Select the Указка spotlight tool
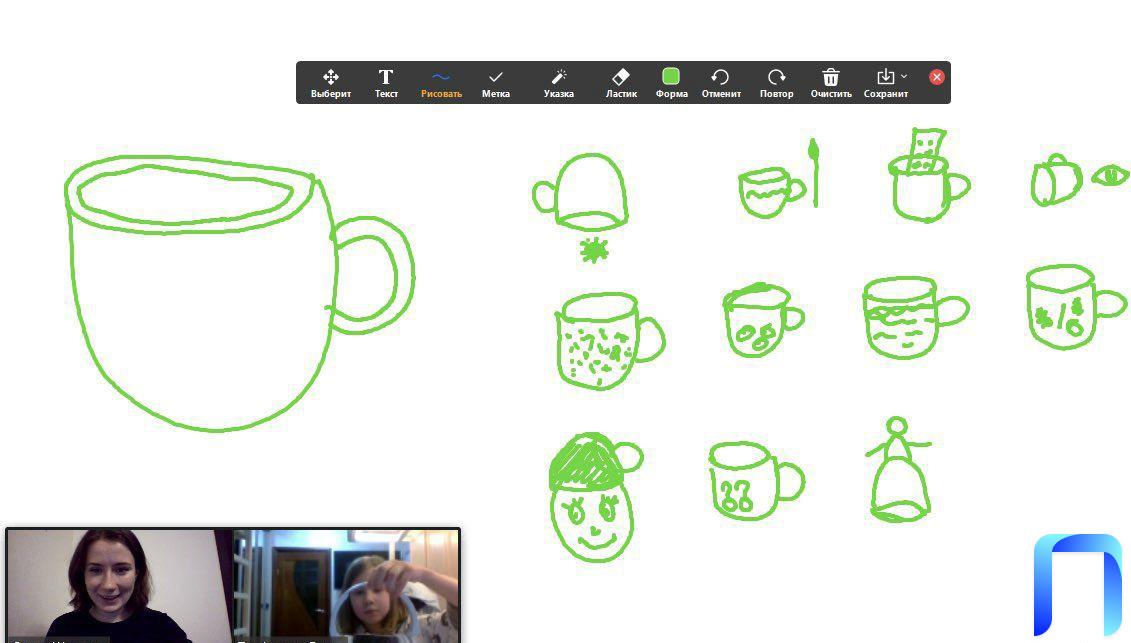The image size is (1131, 643). (558, 83)
